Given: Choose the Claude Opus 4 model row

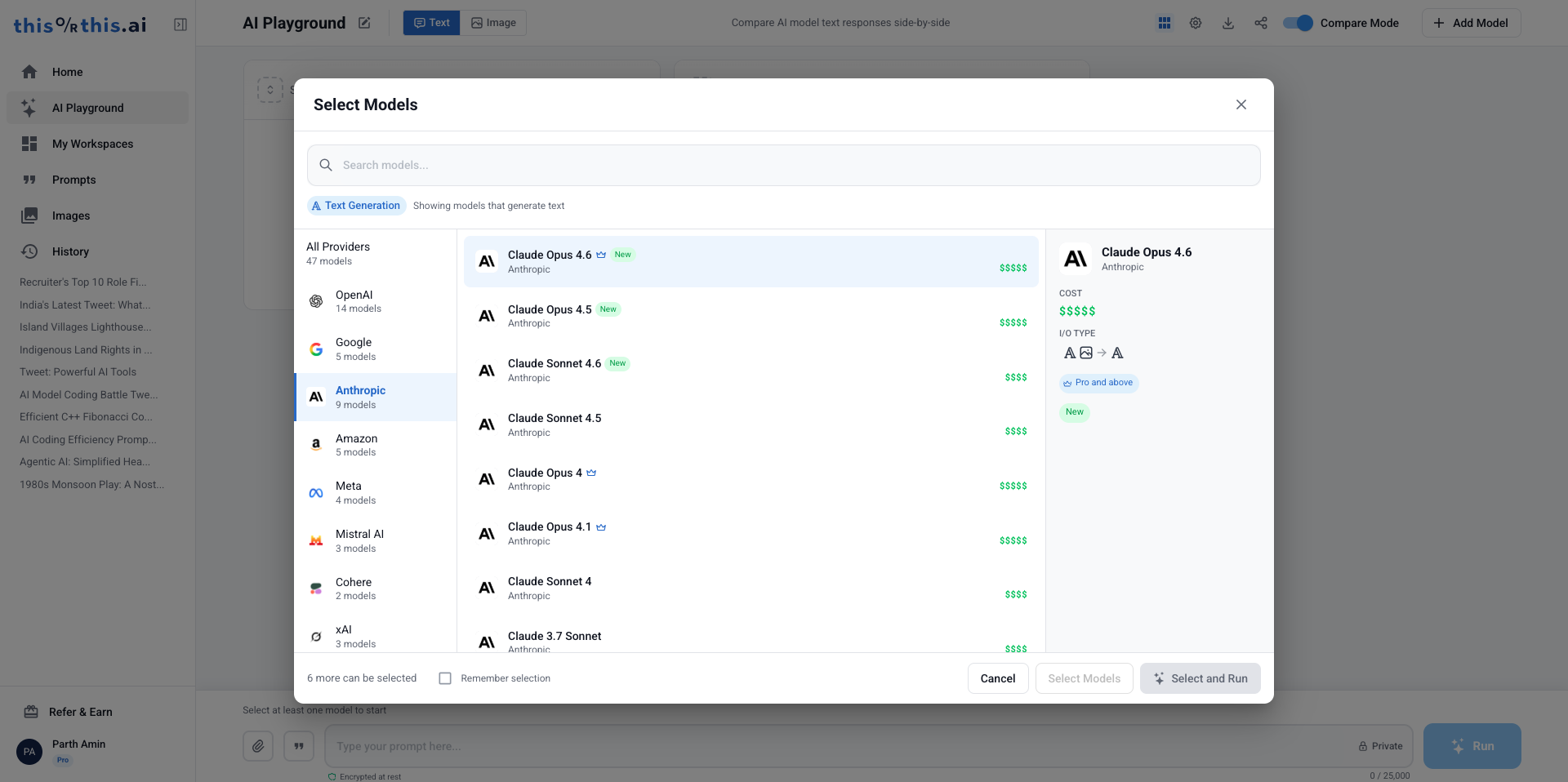Looking at the screenshot, I should point(751,479).
